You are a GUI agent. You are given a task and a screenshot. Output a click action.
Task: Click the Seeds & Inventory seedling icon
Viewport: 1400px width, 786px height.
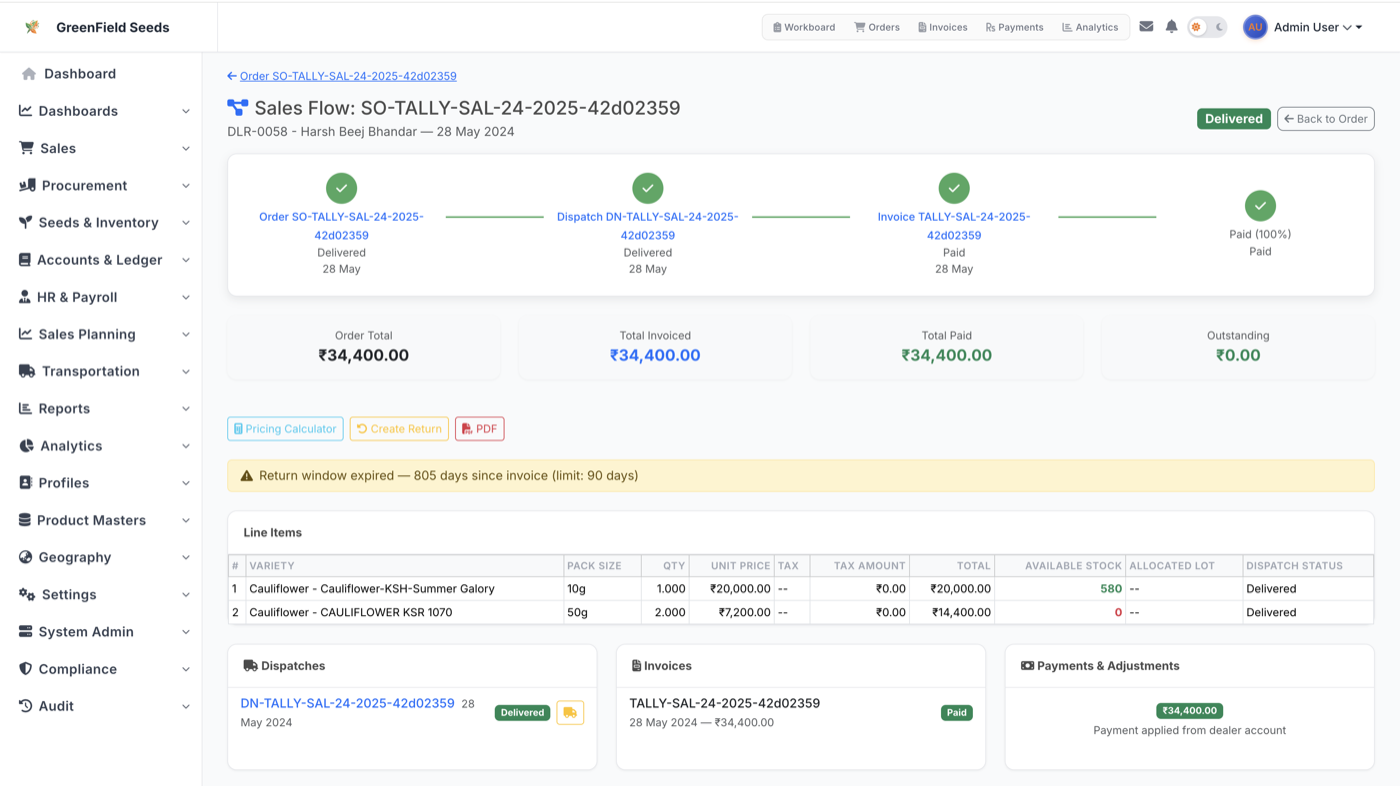(26, 222)
